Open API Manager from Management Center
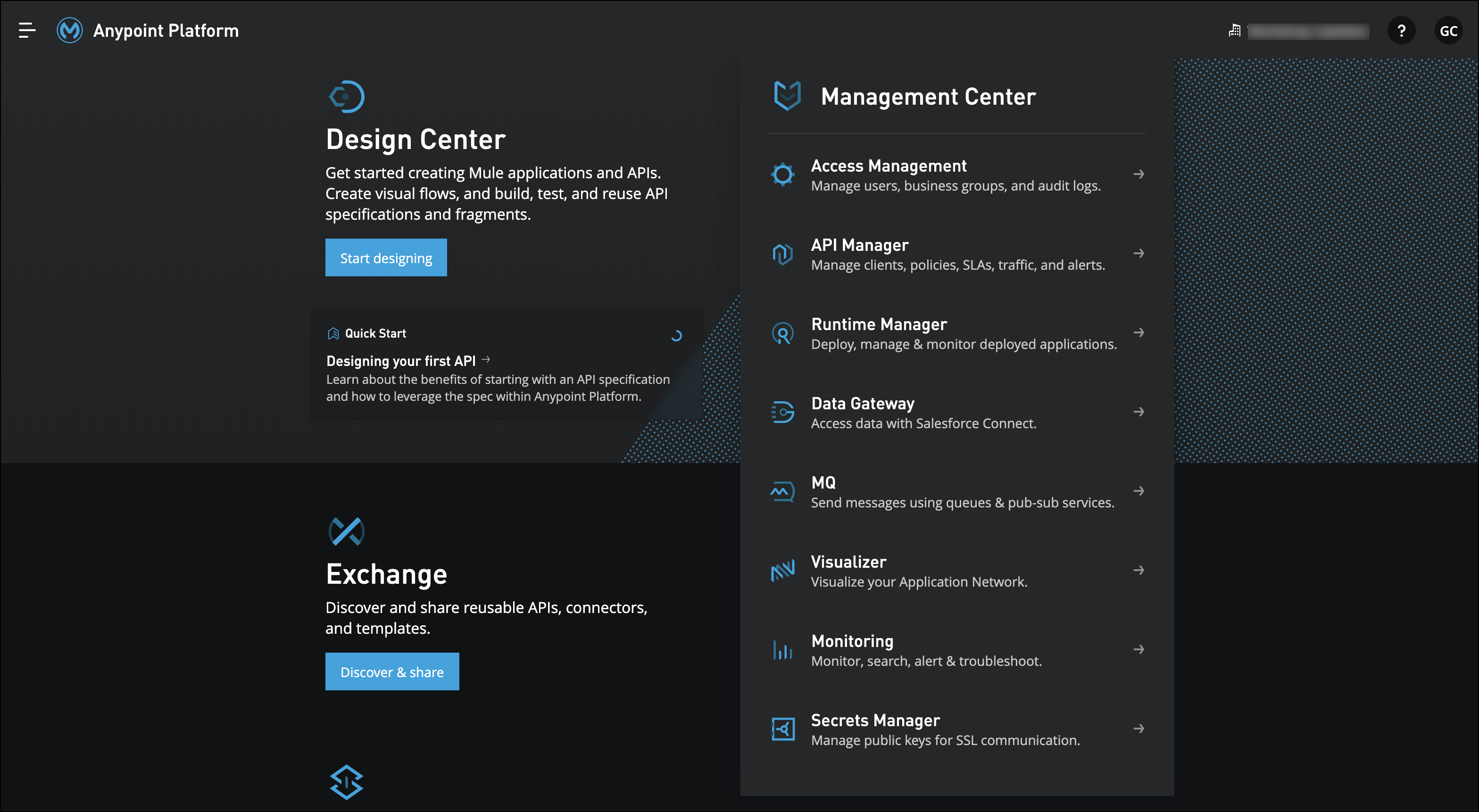The height and width of the screenshot is (812, 1479). (x=859, y=245)
